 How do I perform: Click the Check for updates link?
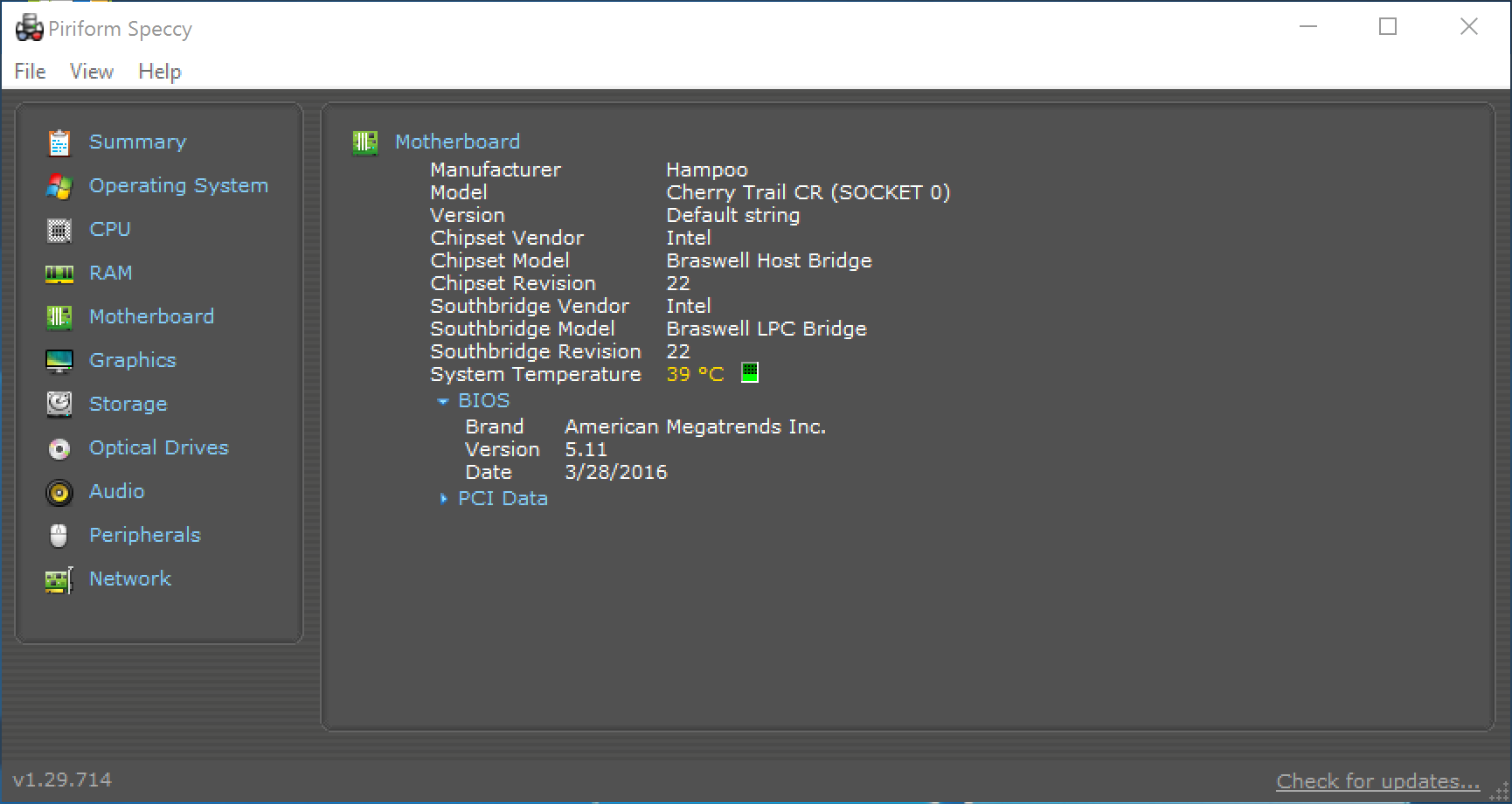pos(1377,781)
